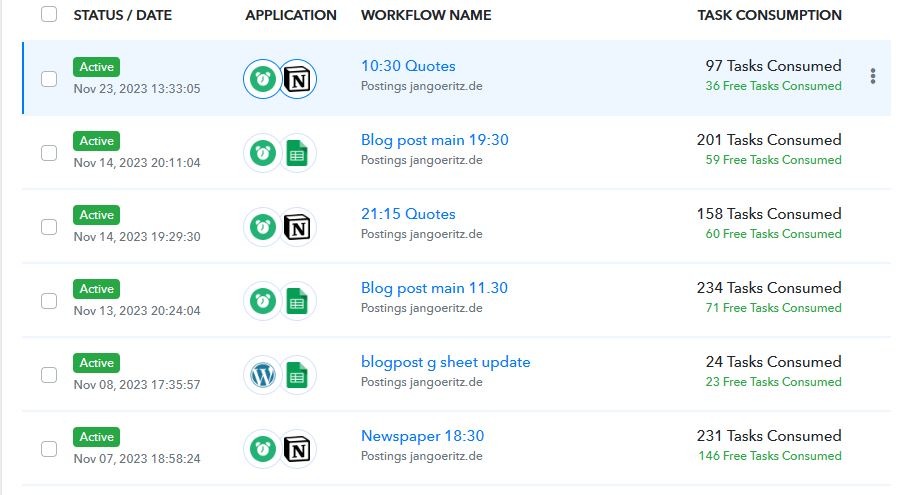Click the '234 Tasks Consumed' text
This screenshot has height=495, width=904.
click(x=769, y=288)
